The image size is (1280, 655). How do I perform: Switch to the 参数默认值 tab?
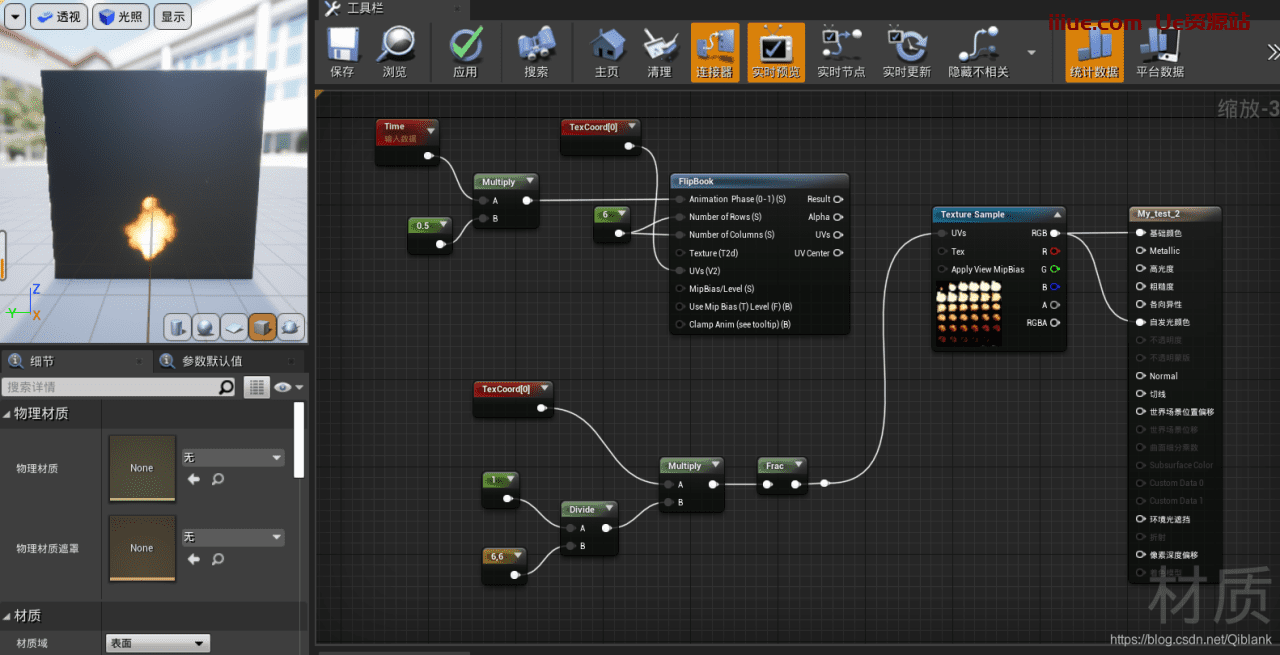coord(211,361)
